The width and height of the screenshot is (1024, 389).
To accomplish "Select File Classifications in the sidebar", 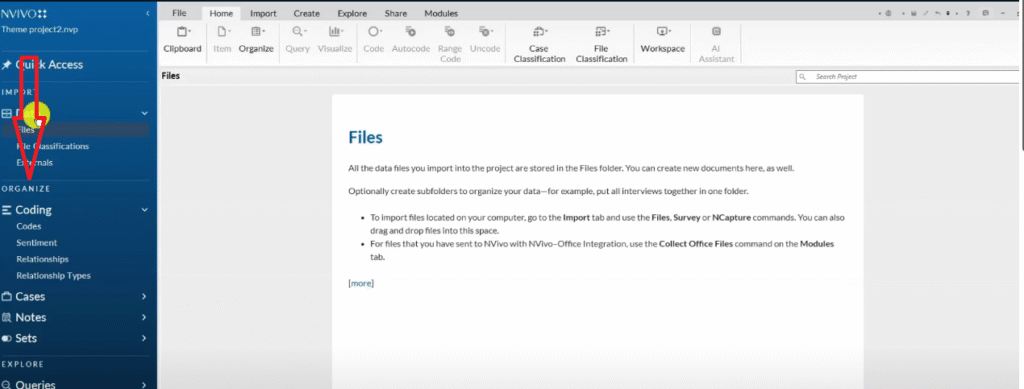I will pos(53,146).
